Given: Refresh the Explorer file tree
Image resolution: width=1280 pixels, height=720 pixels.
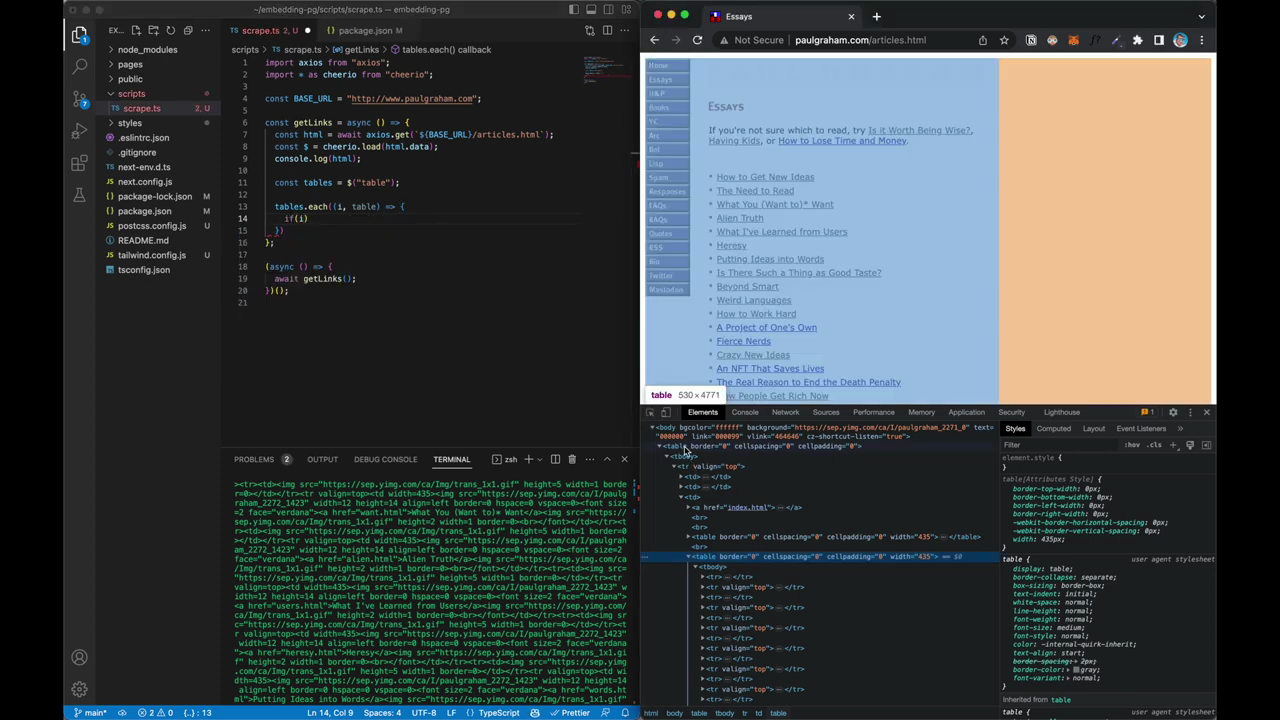Looking at the screenshot, I should click(x=171, y=31).
